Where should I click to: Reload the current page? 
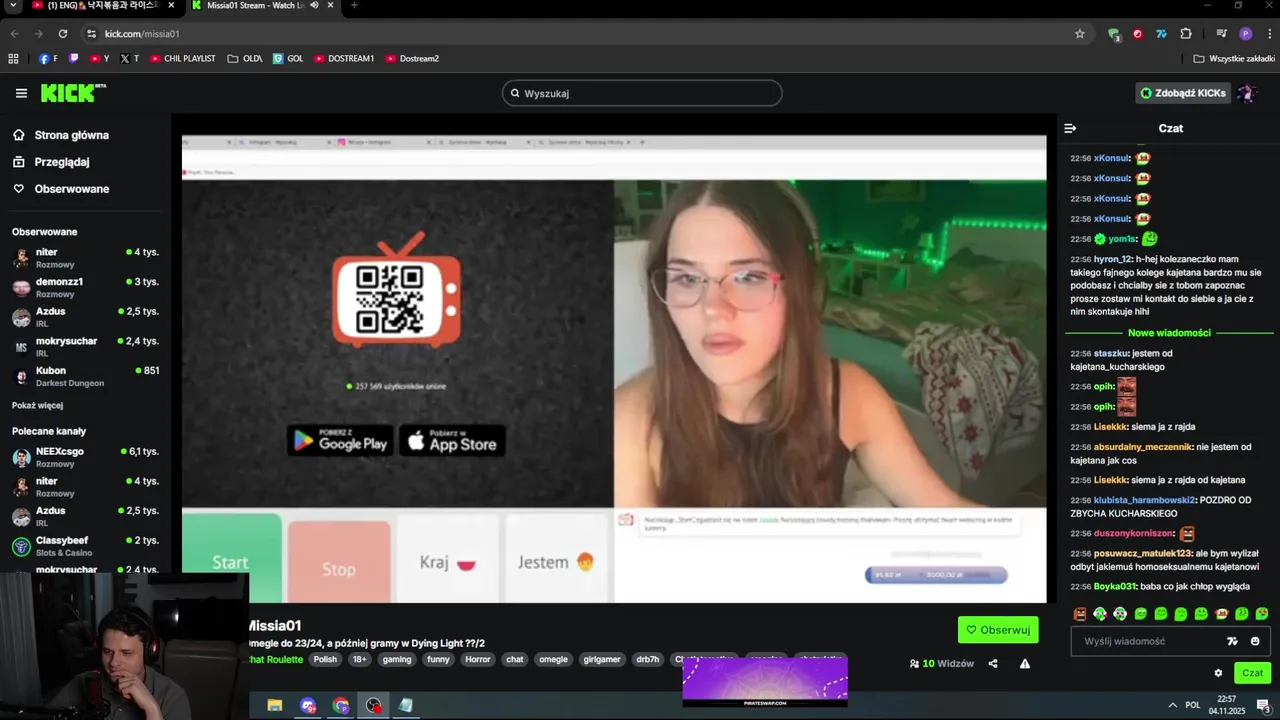tap(62, 33)
